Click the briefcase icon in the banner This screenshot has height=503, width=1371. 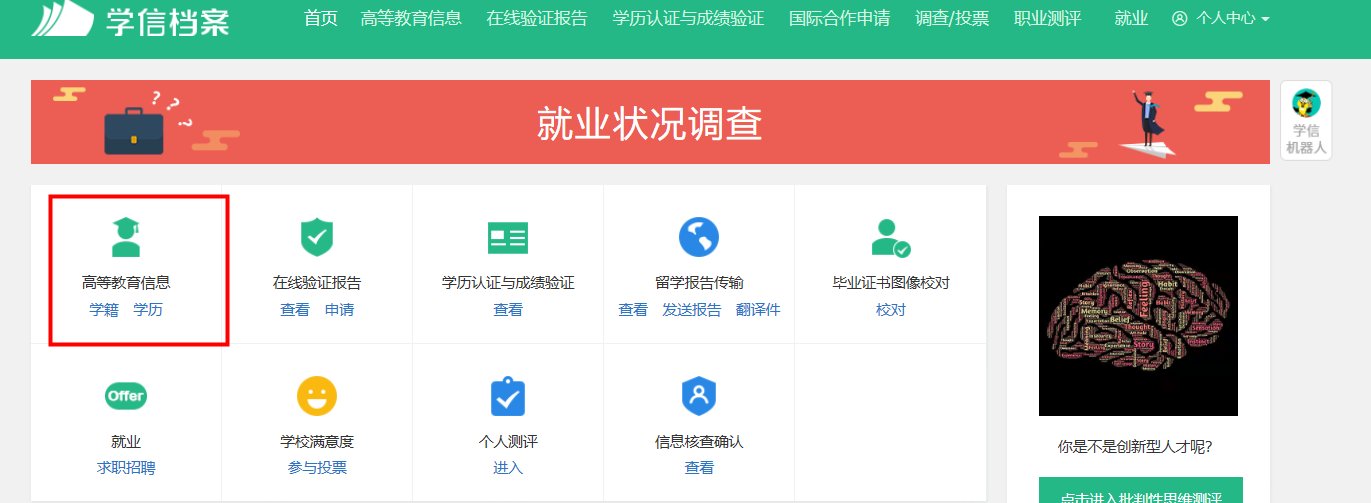pyautogui.click(x=134, y=132)
